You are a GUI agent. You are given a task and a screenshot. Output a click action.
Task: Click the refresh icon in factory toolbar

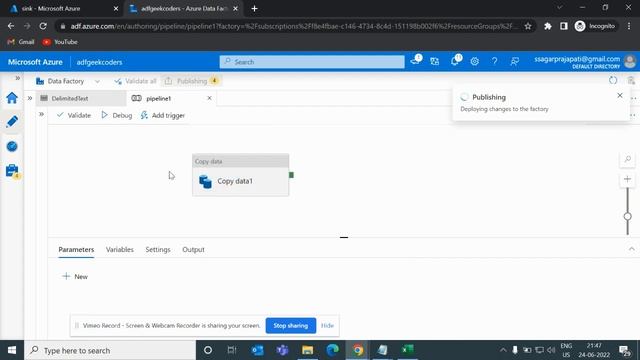[613, 80]
